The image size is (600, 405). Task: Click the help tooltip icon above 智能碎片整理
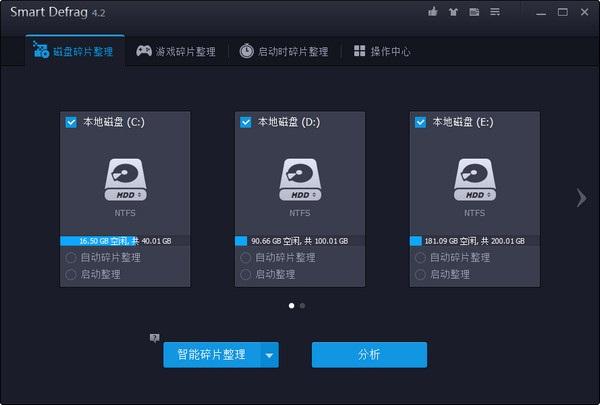point(155,338)
